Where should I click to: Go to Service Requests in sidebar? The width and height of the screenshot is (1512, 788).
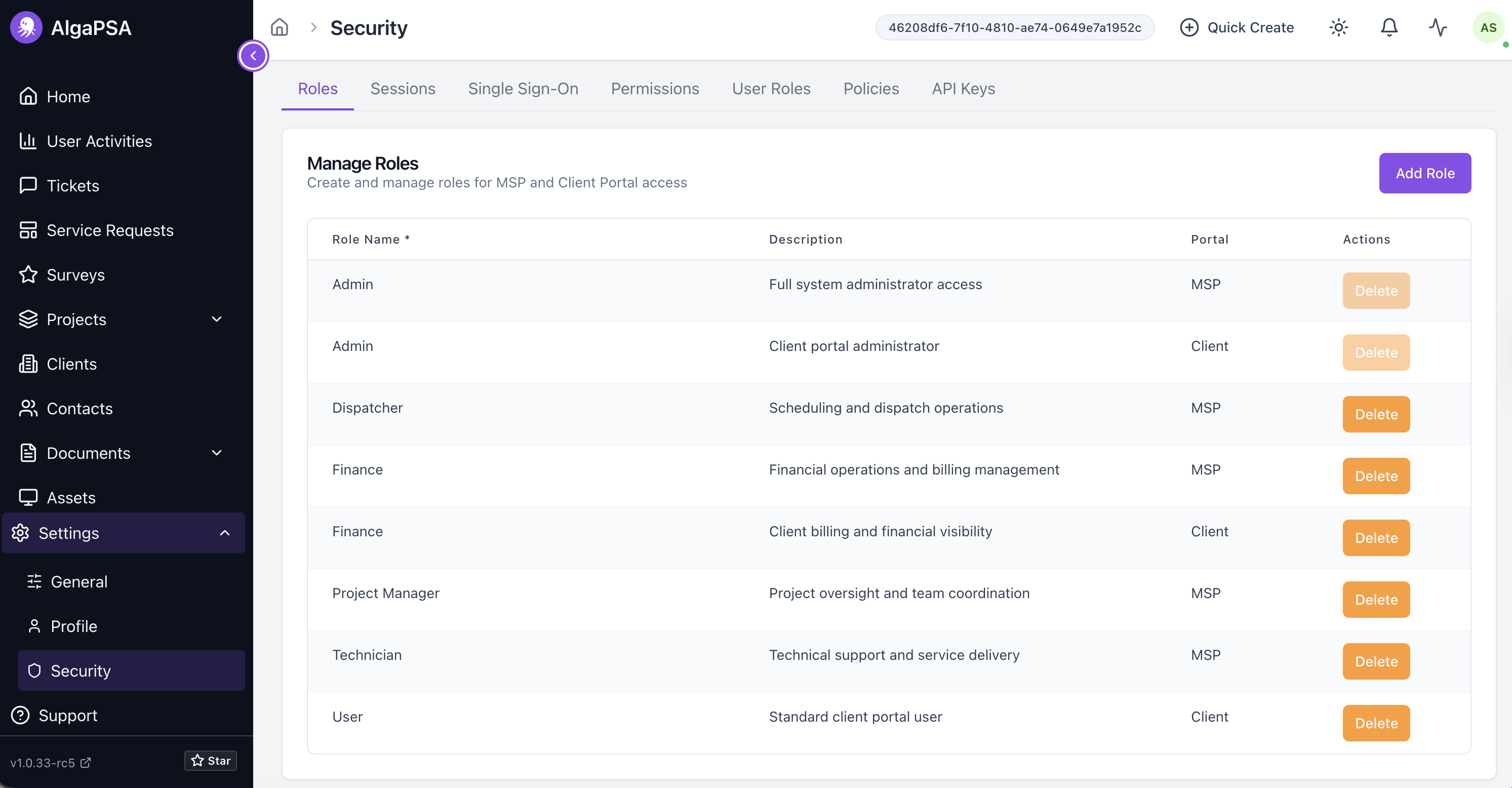click(110, 230)
